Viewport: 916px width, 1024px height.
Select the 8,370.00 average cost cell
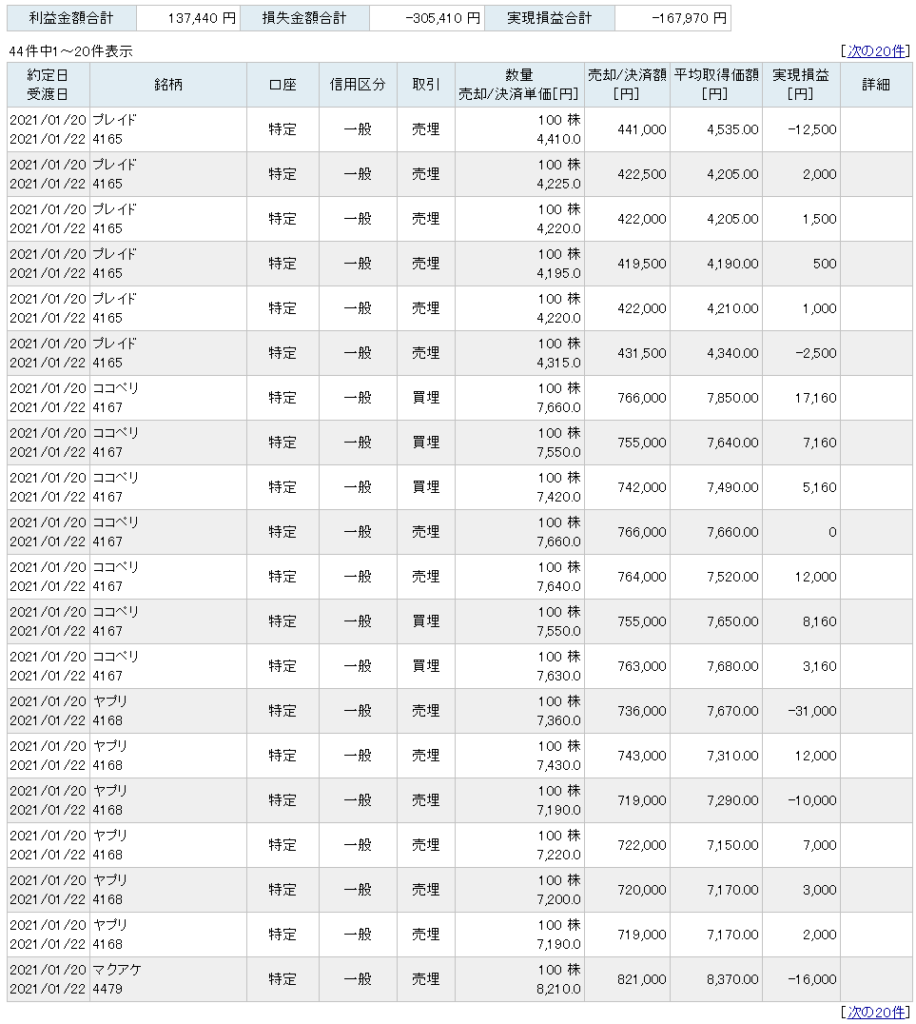pos(716,980)
